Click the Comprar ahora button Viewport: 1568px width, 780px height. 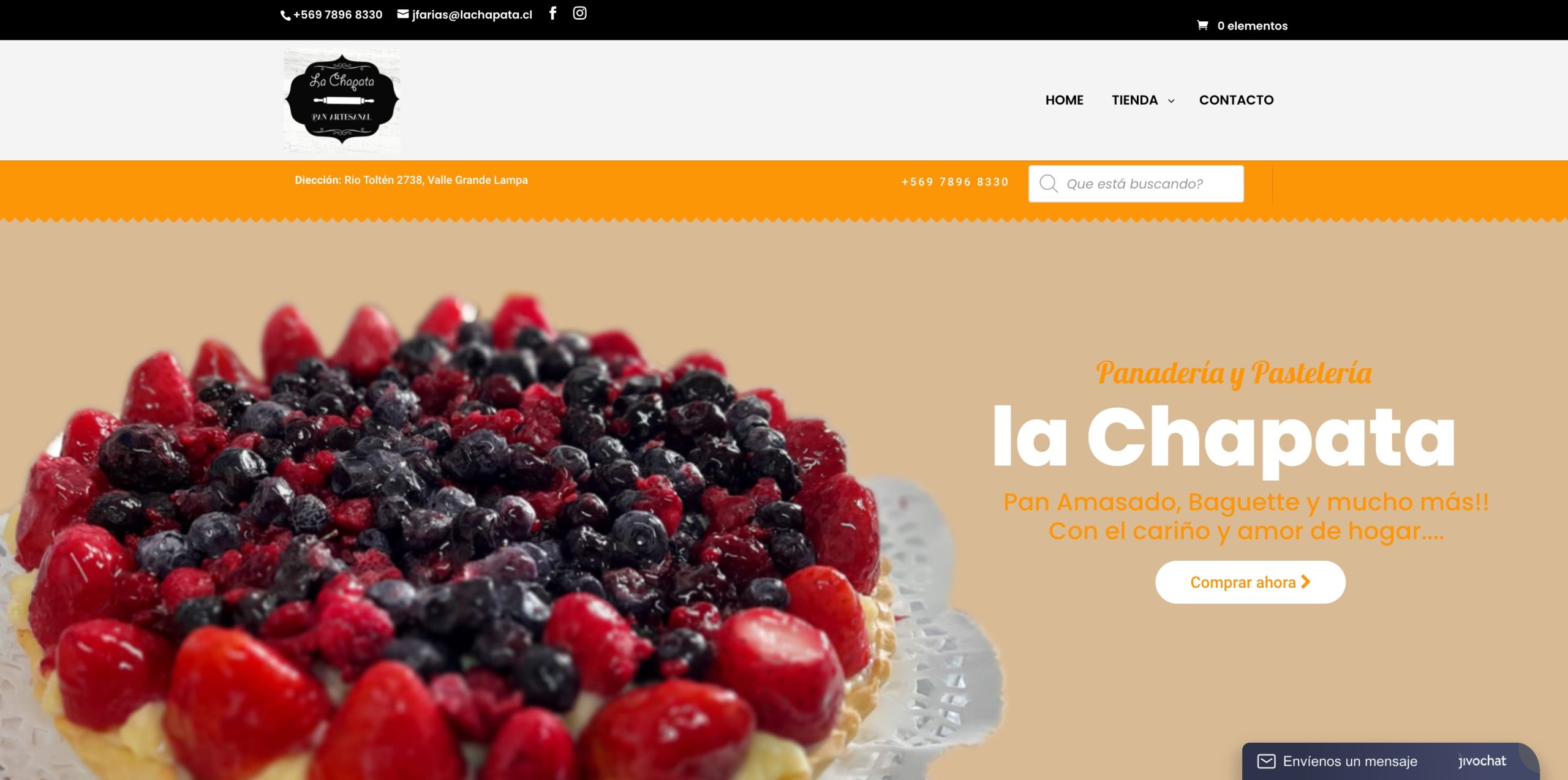point(1250,582)
